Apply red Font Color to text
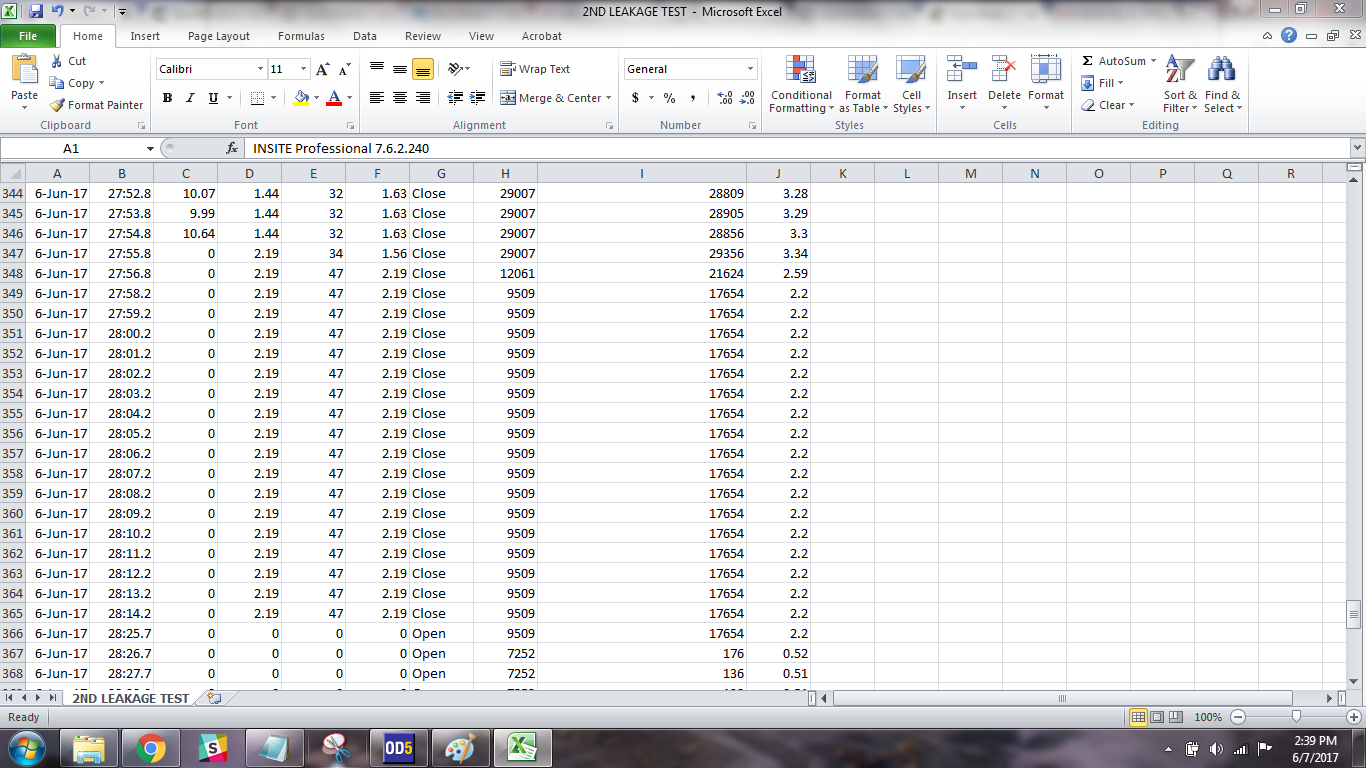The image size is (1366, 768). pyautogui.click(x=334, y=98)
